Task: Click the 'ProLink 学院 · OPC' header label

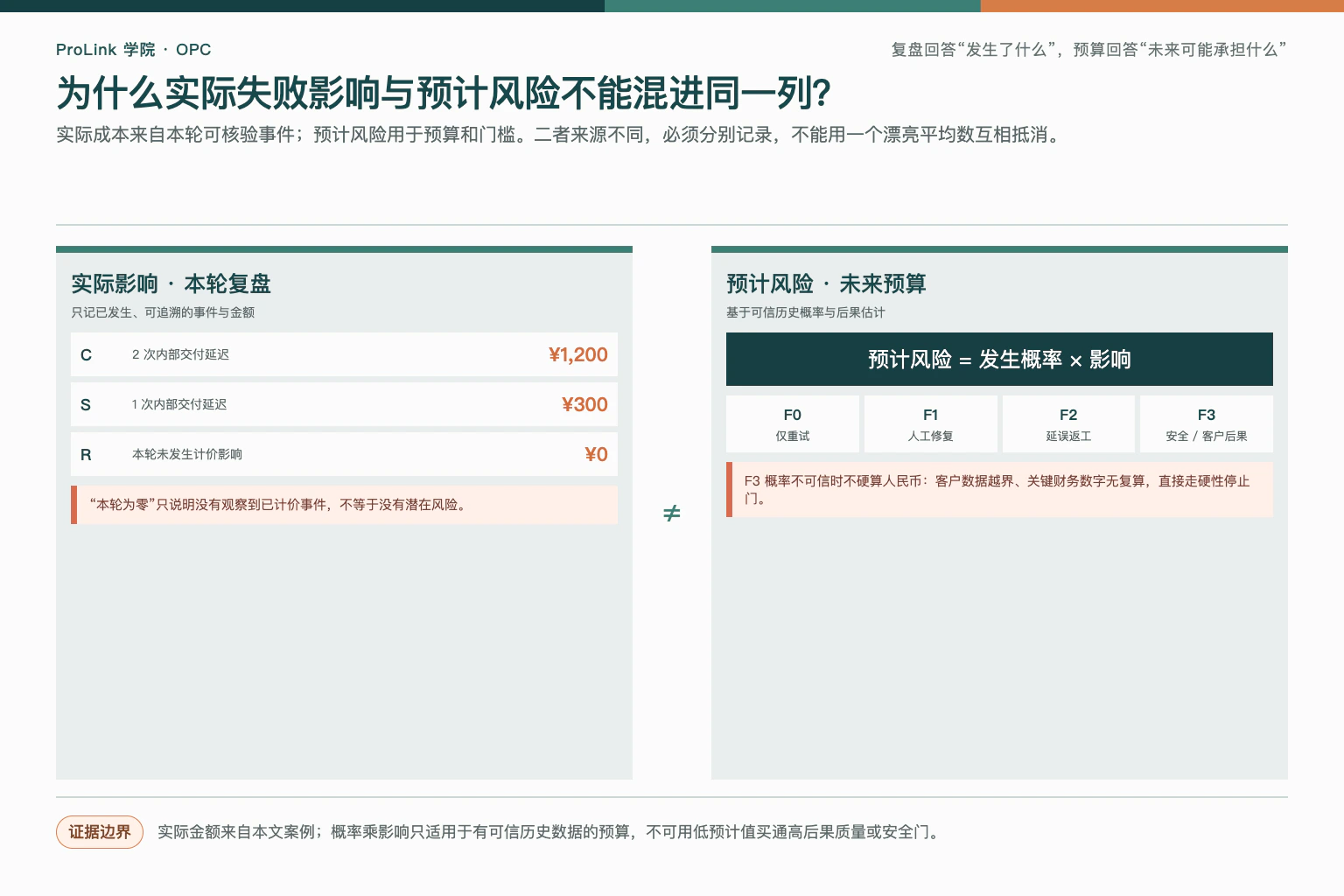Action: pos(133,50)
